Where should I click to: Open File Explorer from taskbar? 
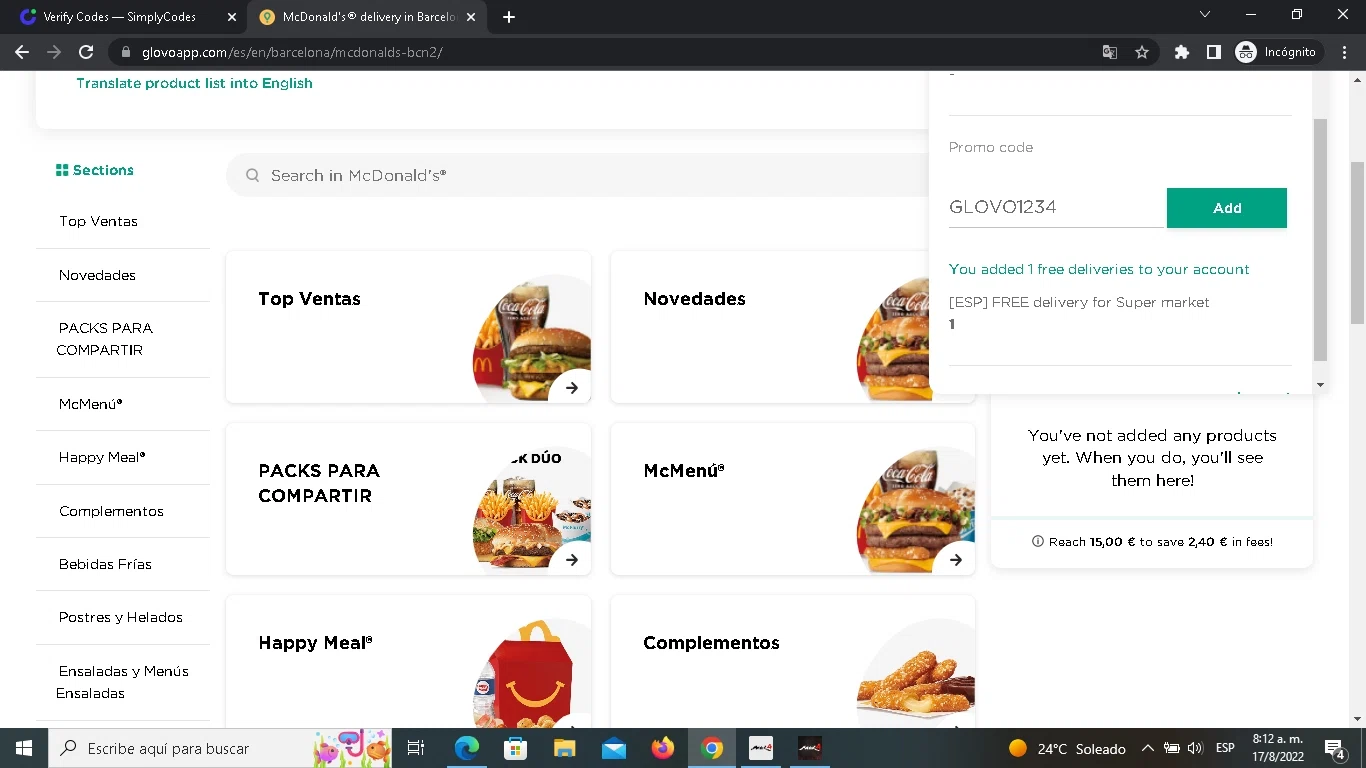tap(565, 748)
